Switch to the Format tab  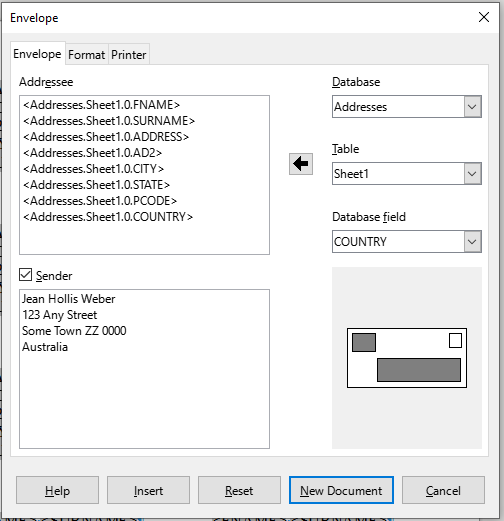87,54
